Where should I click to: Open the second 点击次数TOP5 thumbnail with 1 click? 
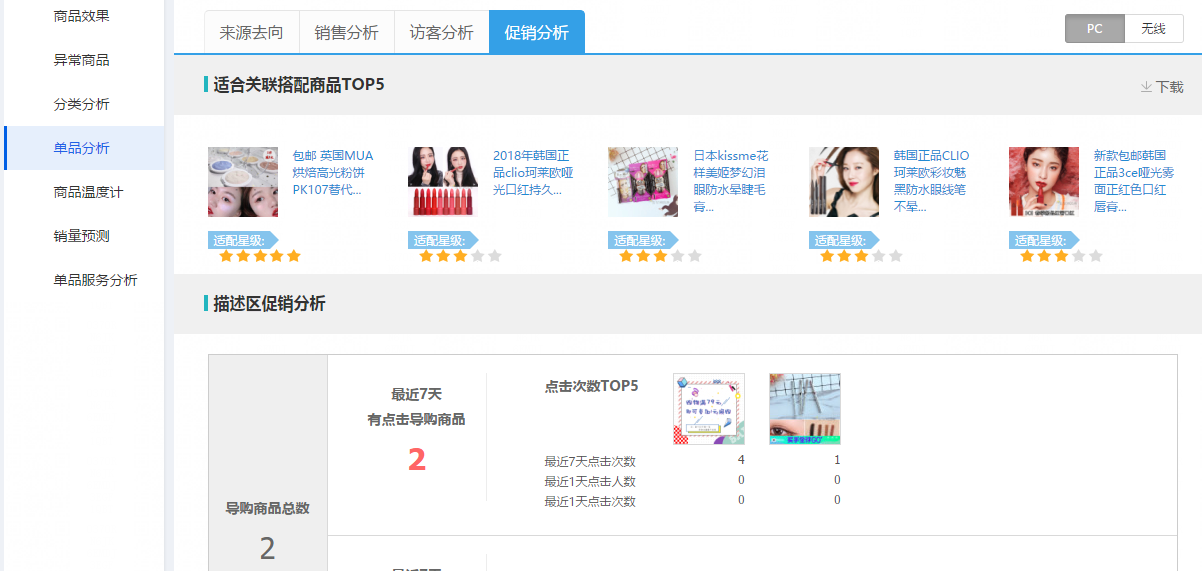(x=805, y=409)
